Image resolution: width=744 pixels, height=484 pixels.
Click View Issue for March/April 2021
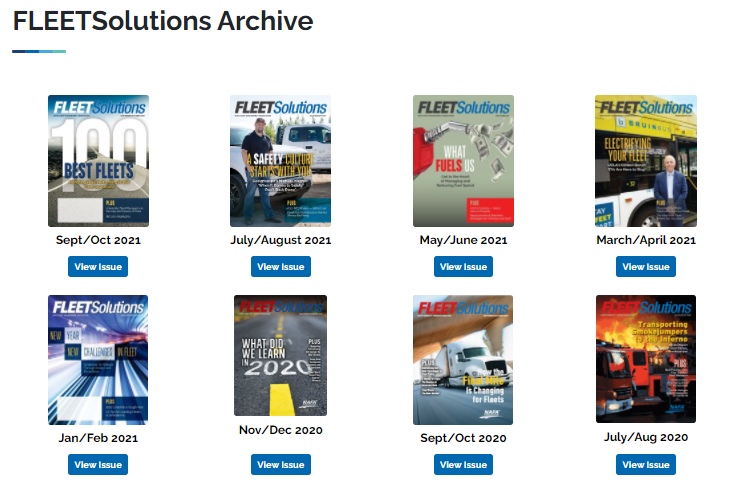pos(646,267)
